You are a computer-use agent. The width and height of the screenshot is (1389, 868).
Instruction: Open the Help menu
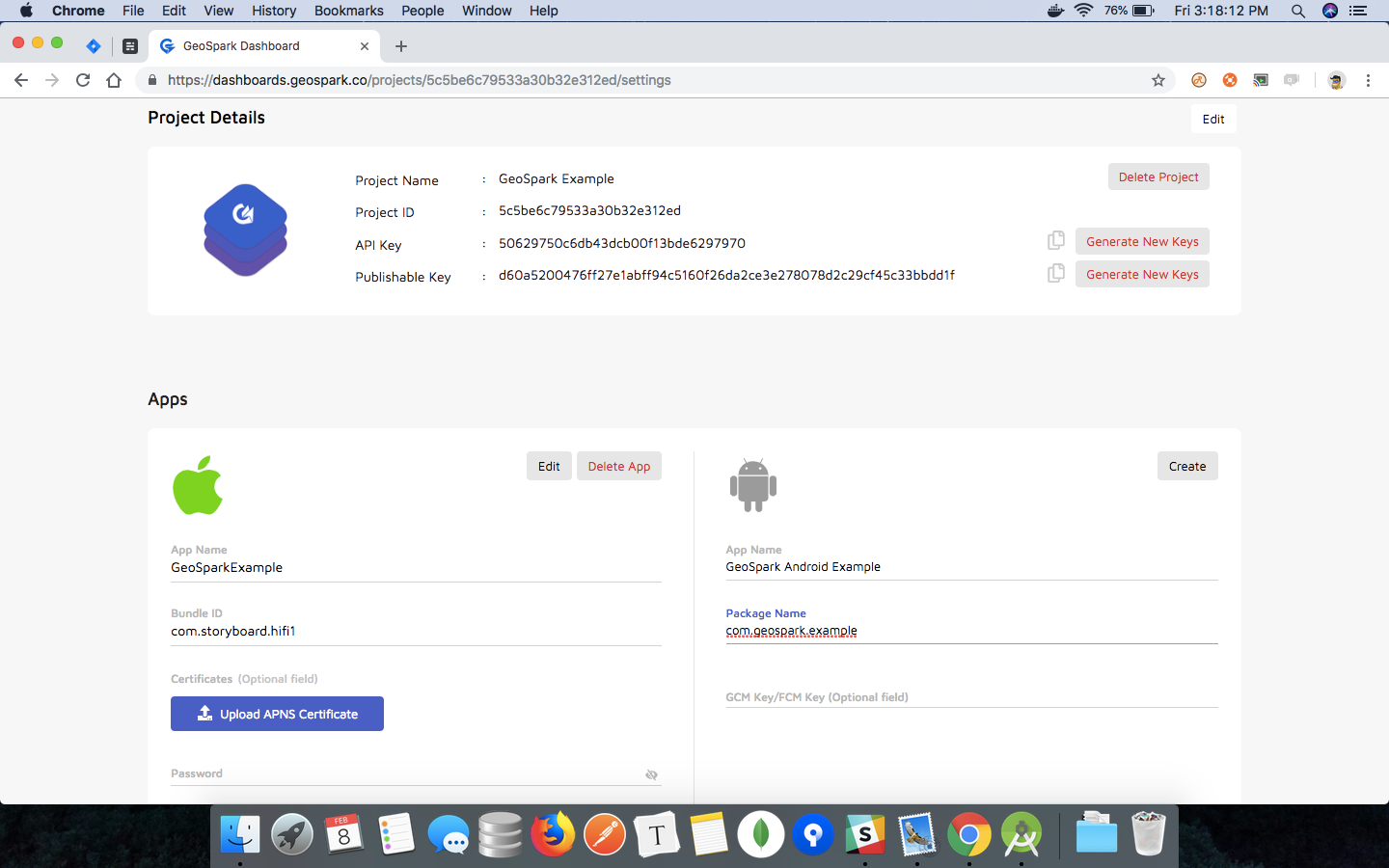543,11
